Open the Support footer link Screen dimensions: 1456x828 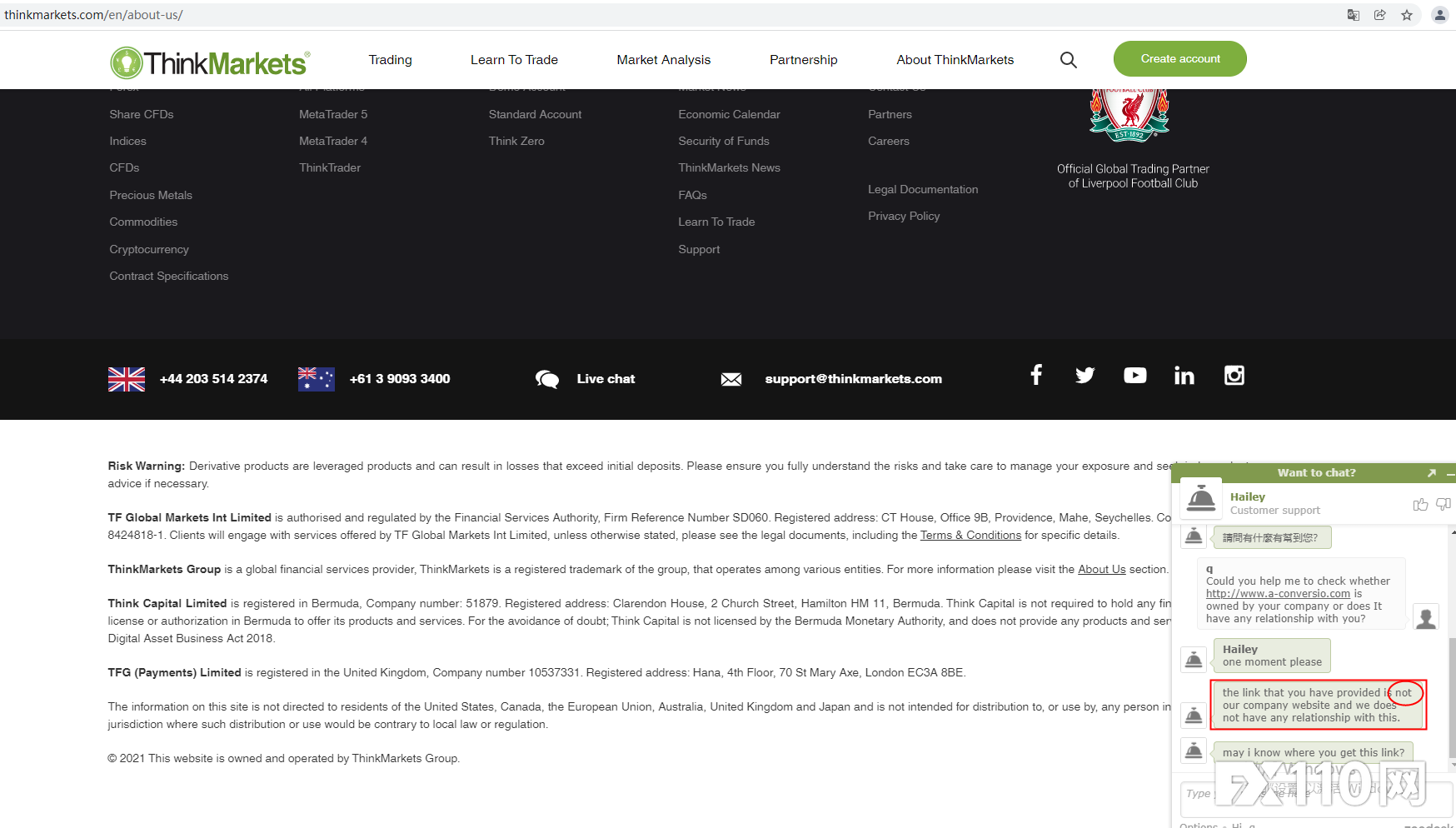699,249
